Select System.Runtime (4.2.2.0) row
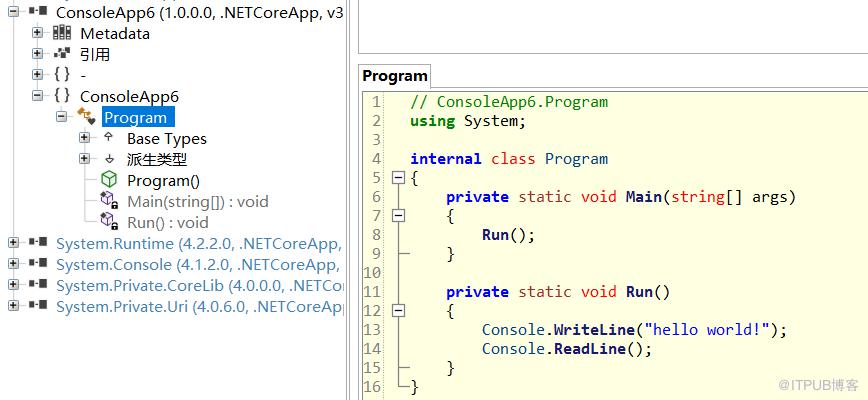Viewport: 868px width, 400px height. (x=200, y=244)
